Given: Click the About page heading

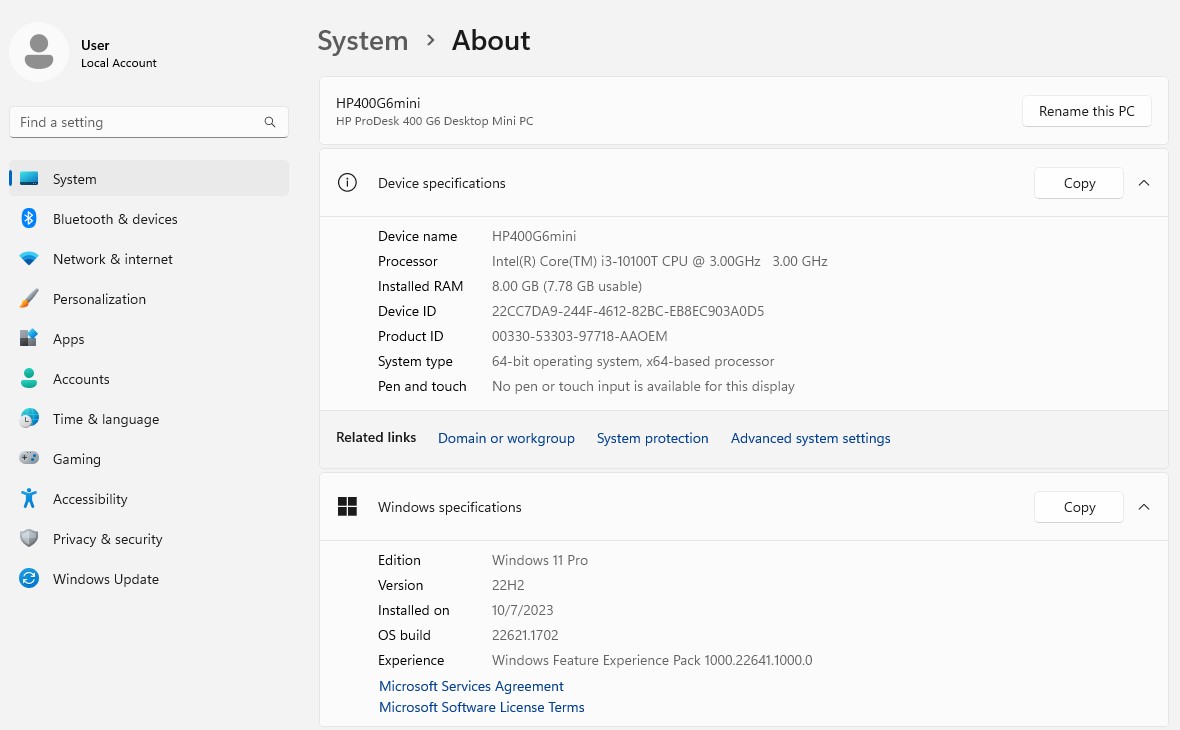Looking at the screenshot, I should [491, 41].
